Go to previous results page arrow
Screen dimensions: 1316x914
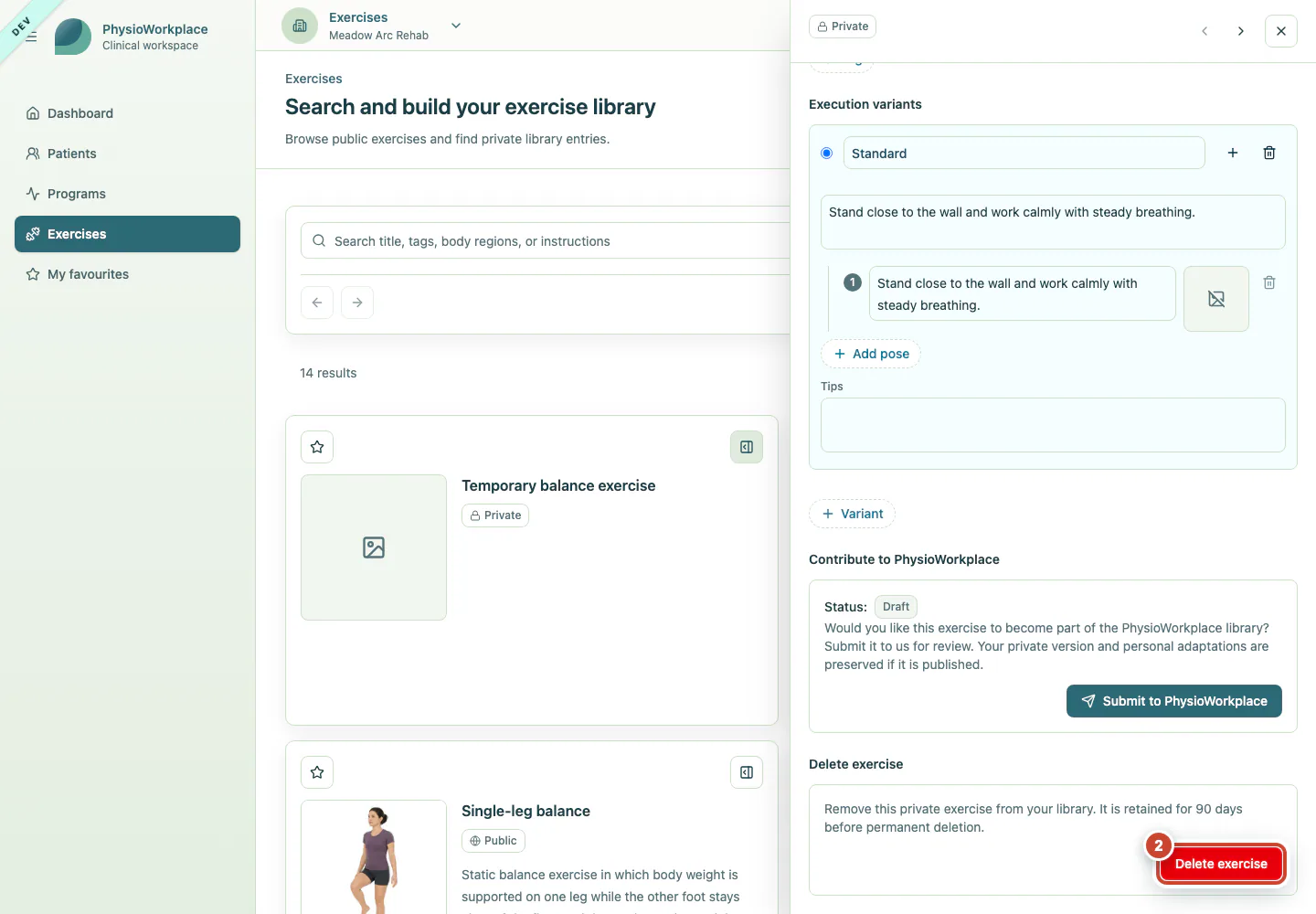[317, 303]
